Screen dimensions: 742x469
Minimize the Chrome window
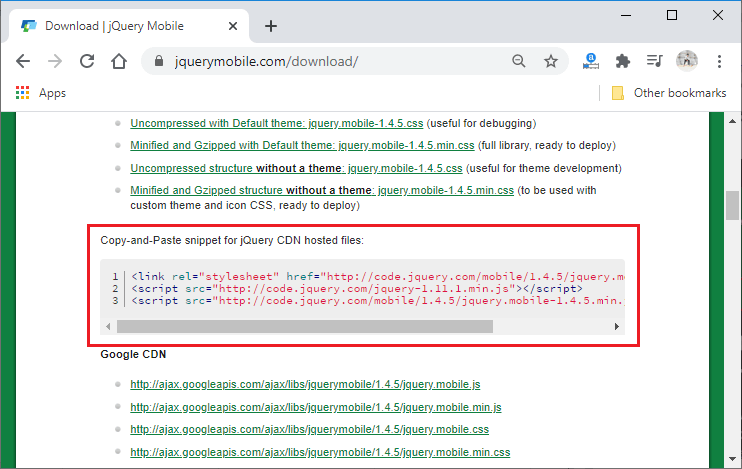626,16
